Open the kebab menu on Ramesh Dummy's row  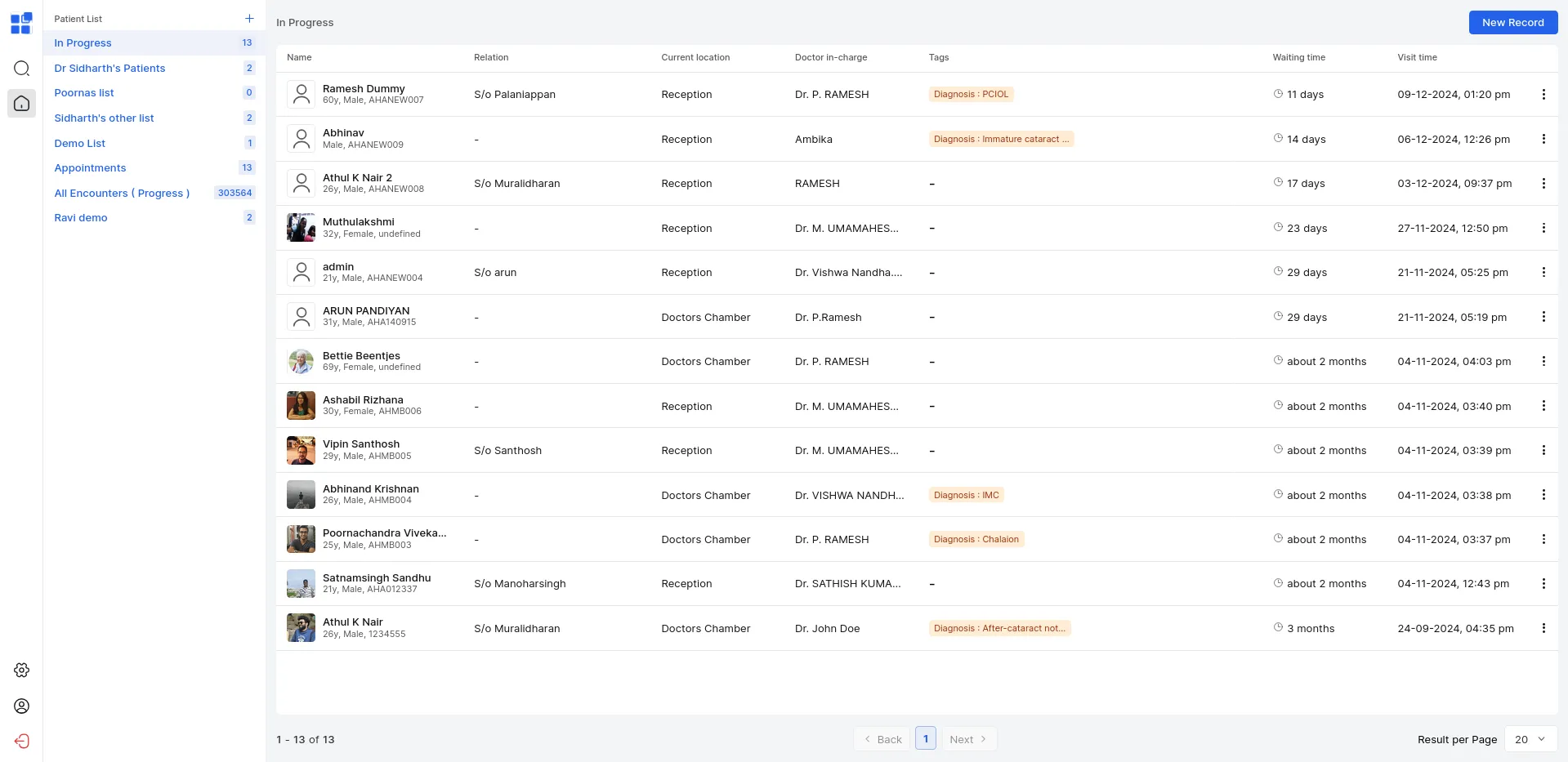1544,94
